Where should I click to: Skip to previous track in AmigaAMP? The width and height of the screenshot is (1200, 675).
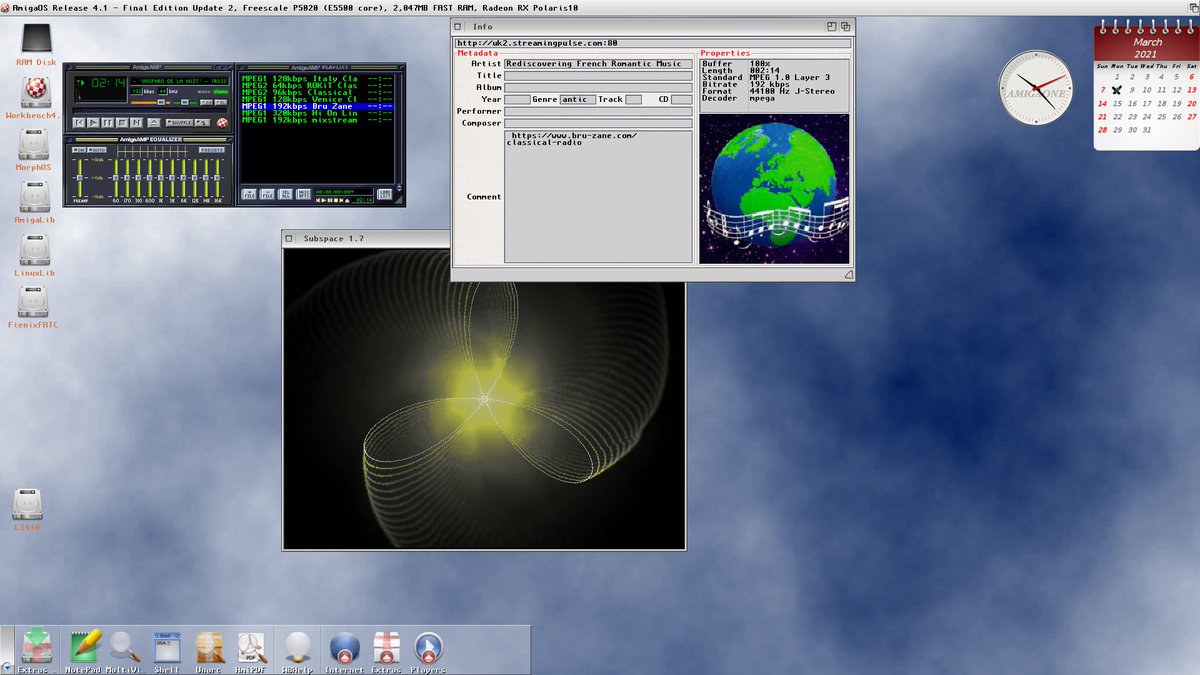(79, 122)
